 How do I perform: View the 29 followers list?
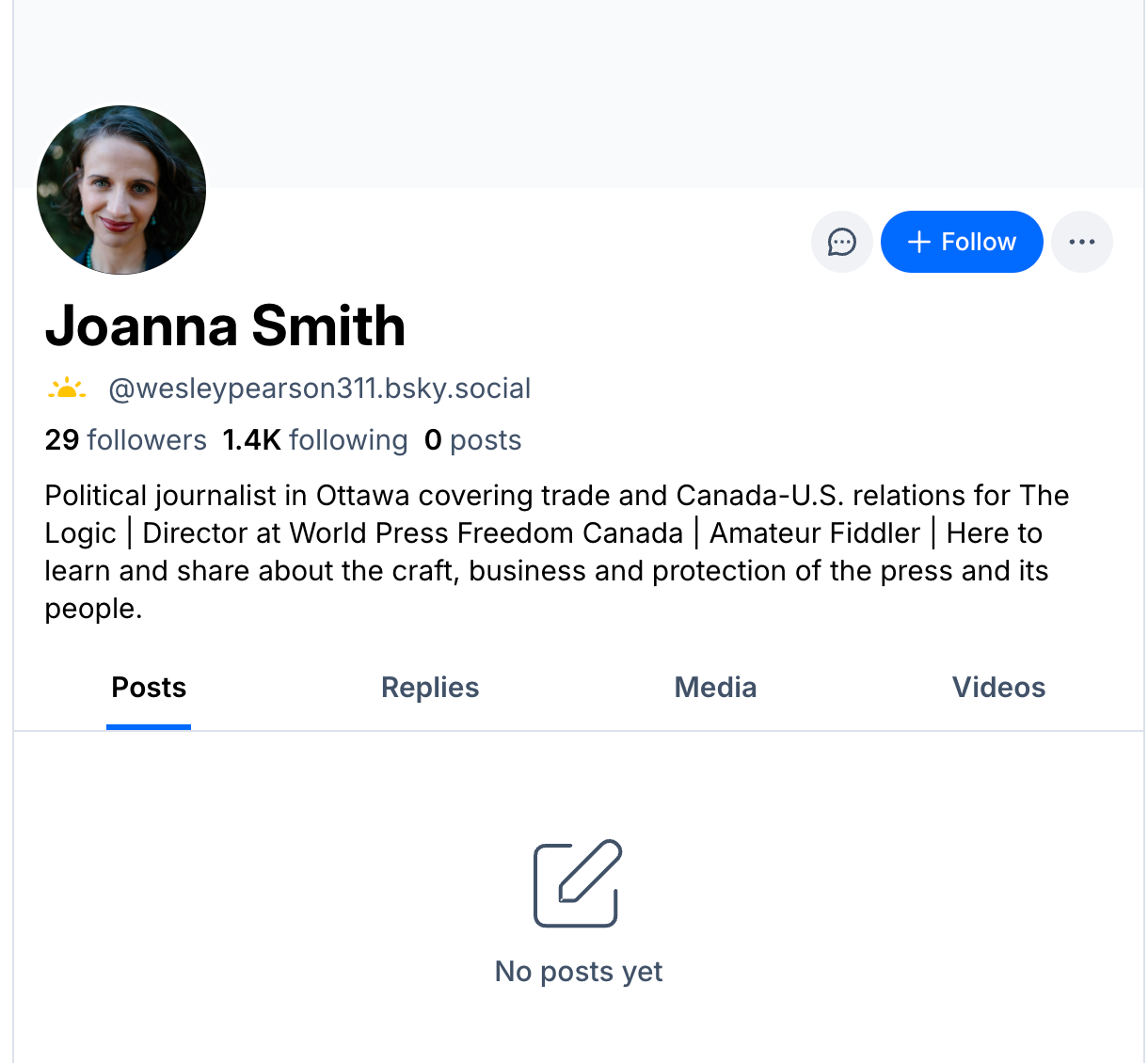coord(126,440)
